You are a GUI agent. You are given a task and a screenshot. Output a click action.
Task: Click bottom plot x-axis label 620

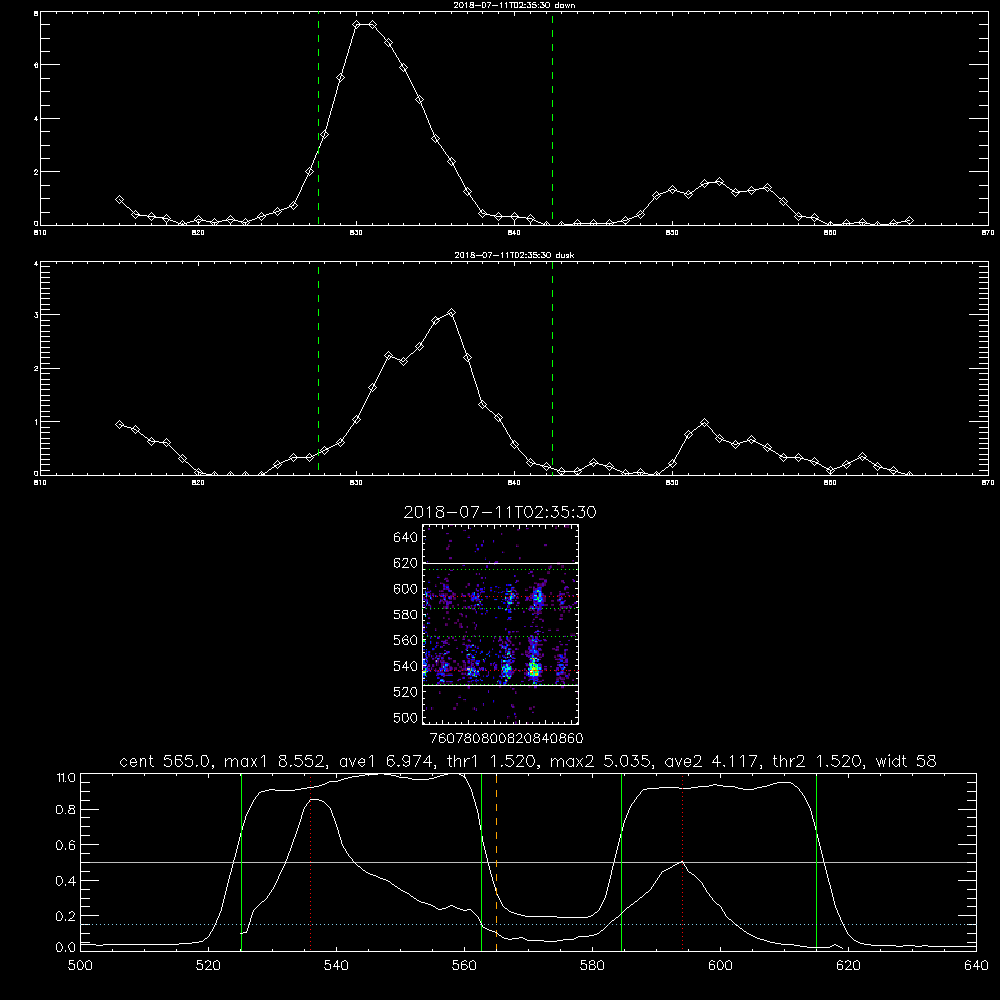pos(848,966)
